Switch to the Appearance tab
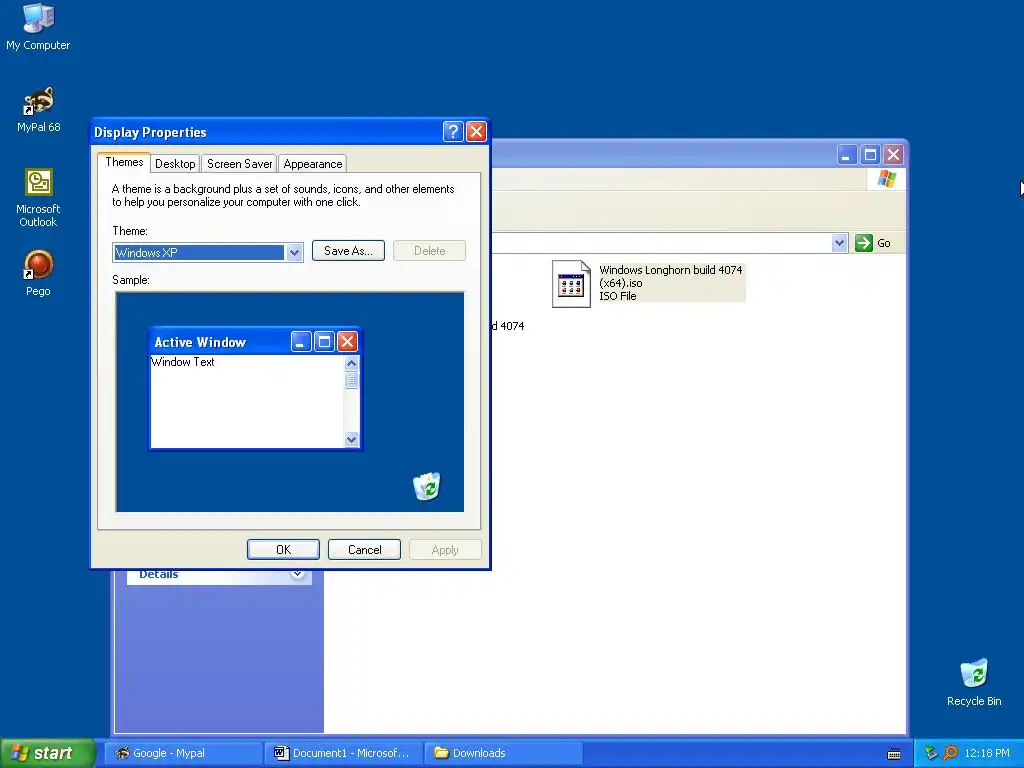 pos(312,164)
